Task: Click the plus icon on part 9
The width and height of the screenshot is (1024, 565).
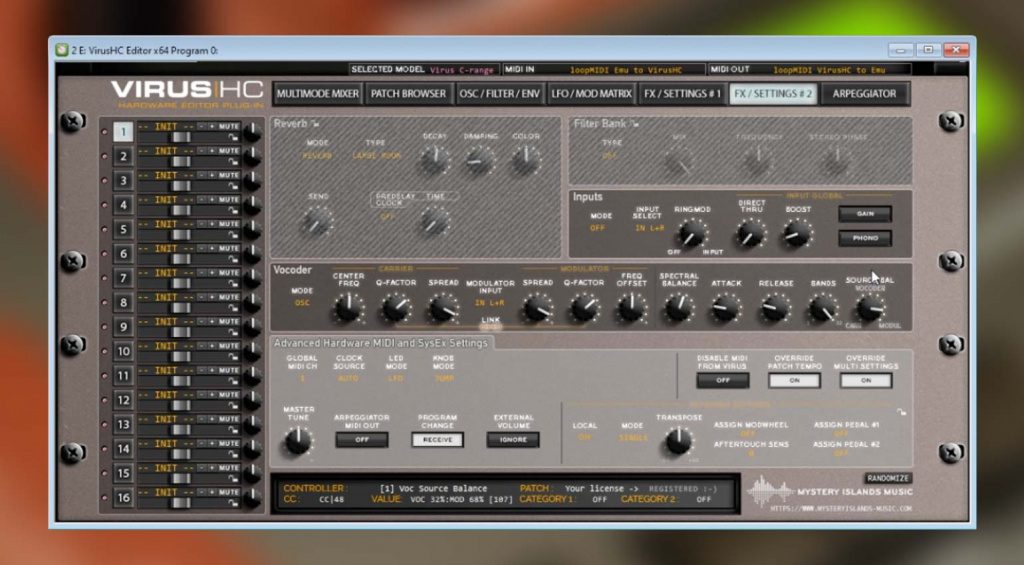Action: coord(212,321)
